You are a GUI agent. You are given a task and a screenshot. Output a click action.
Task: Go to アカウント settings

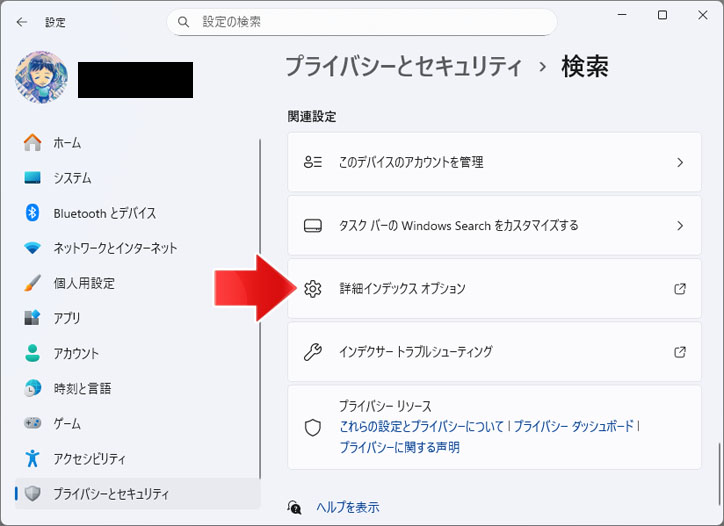pyautogui.click(x=74, y=353)
